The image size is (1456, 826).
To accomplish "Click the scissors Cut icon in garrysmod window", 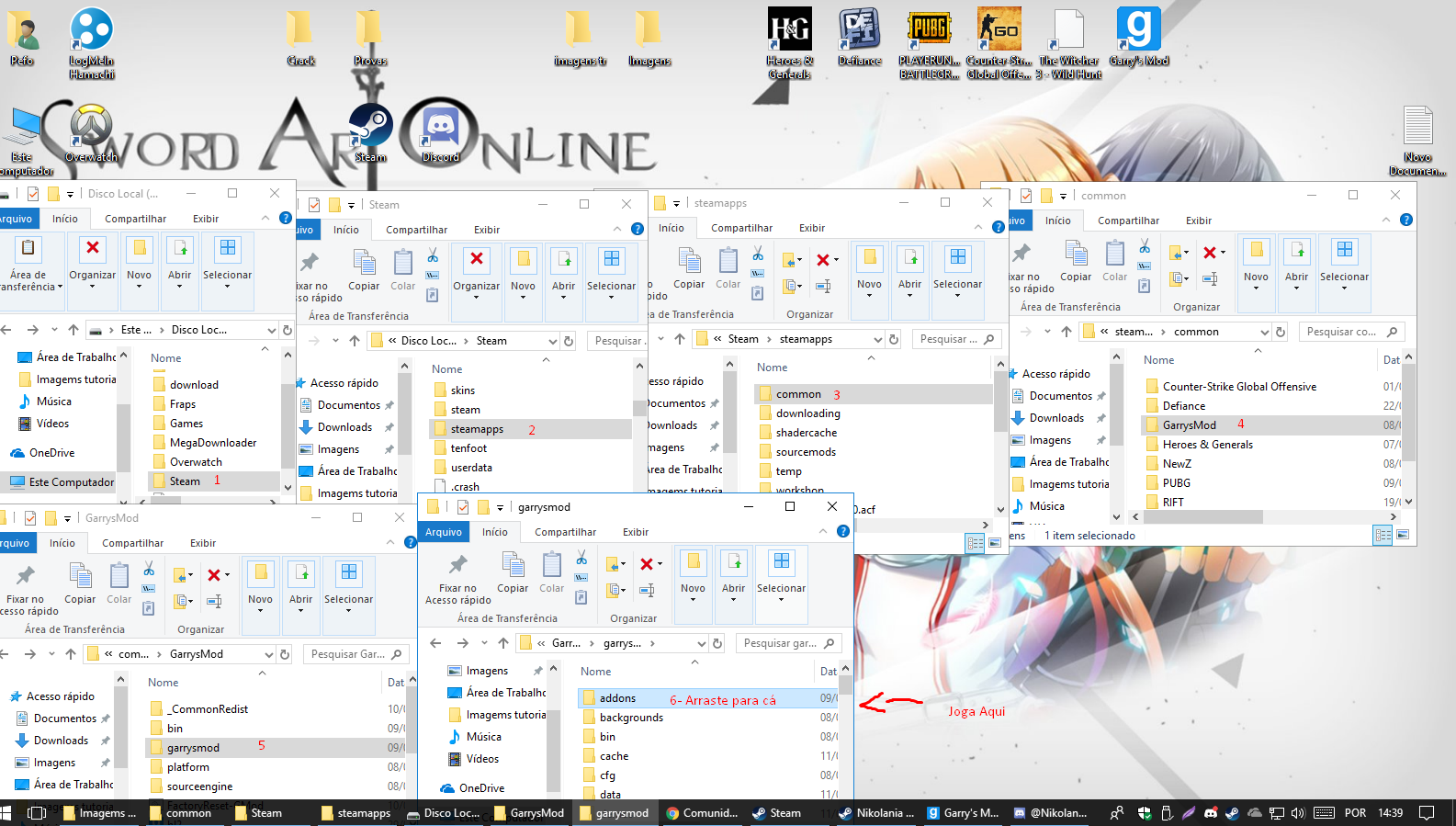I will pos(581,558).
